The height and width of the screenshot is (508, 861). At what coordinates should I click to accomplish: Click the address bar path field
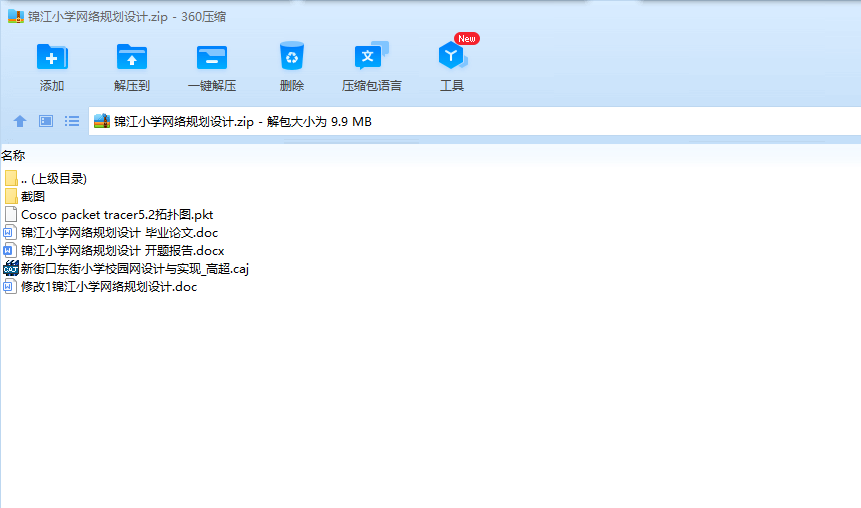(474, 121)
